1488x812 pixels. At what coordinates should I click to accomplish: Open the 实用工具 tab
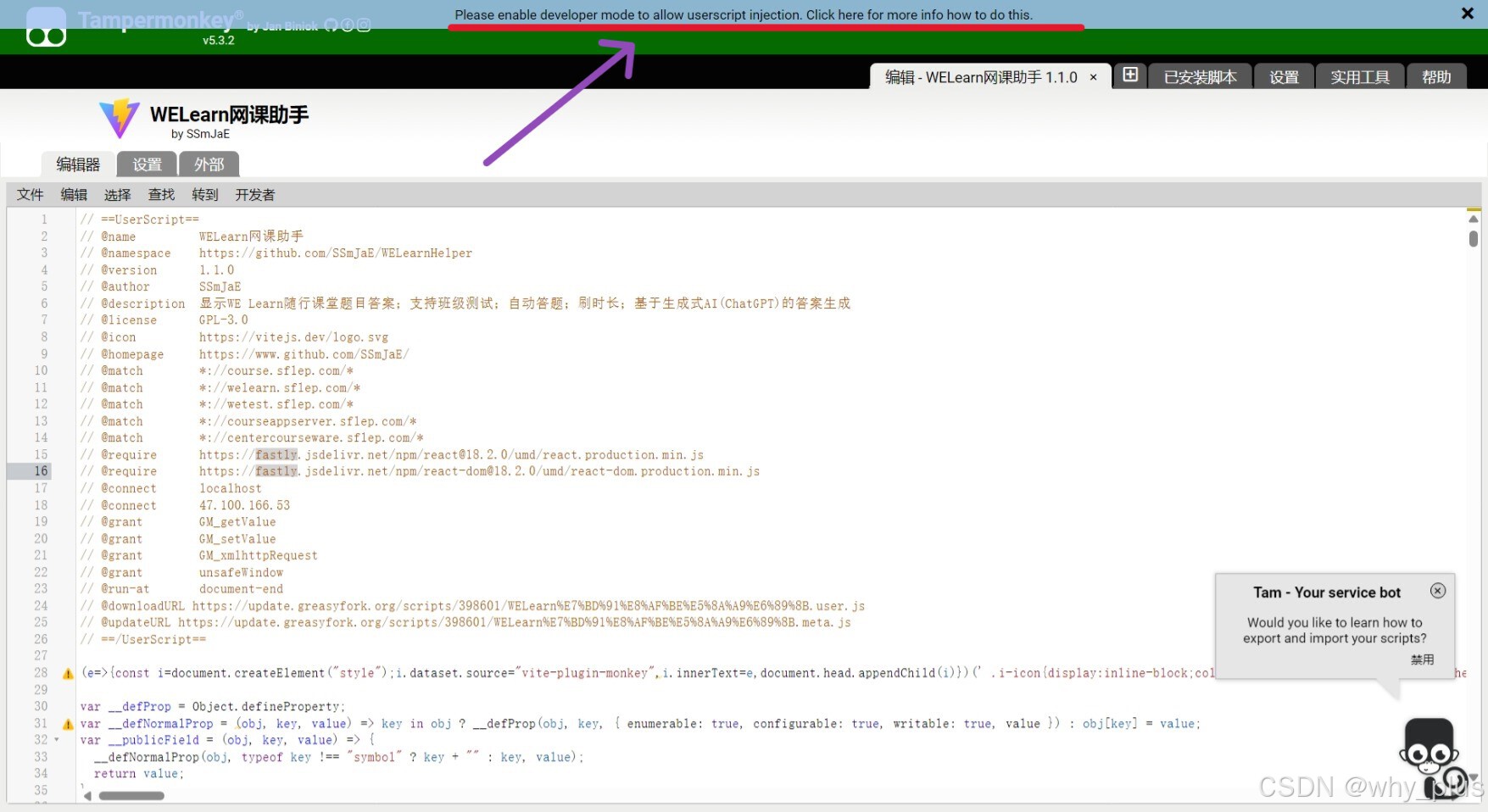(x=1360, y=77)
